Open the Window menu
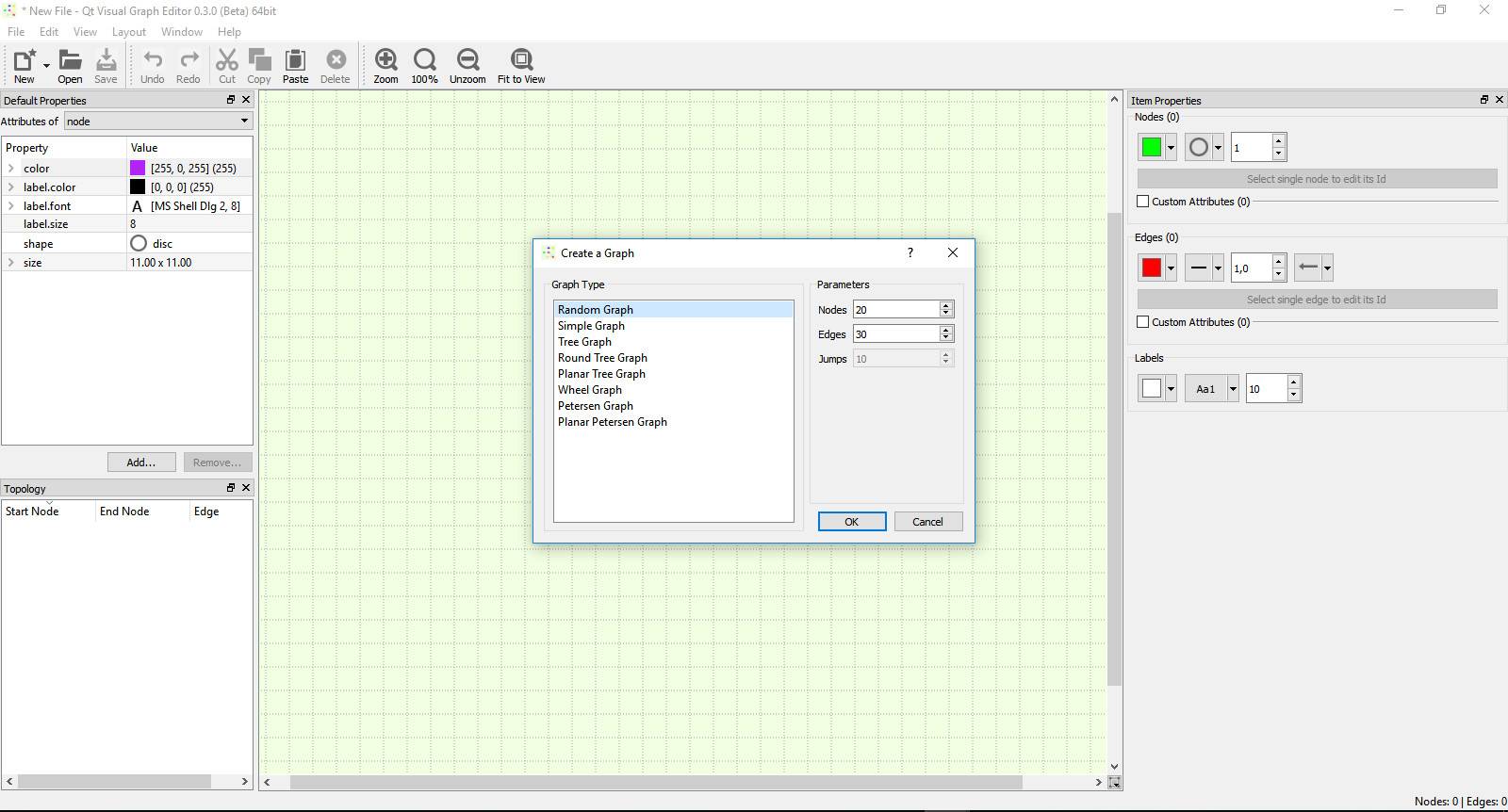 click(x=182, y=32)
